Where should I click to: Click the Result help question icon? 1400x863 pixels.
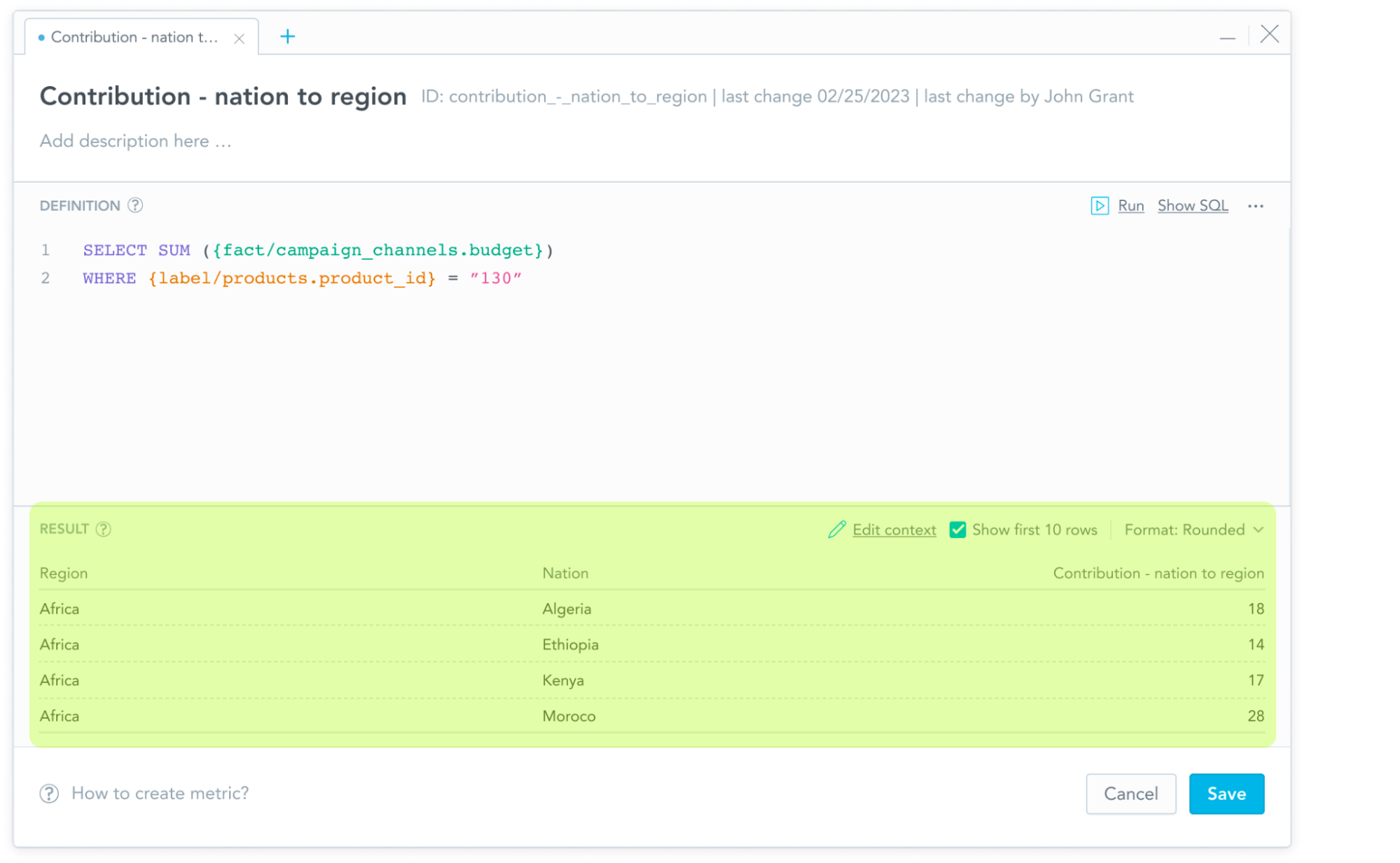pos(103,529)
